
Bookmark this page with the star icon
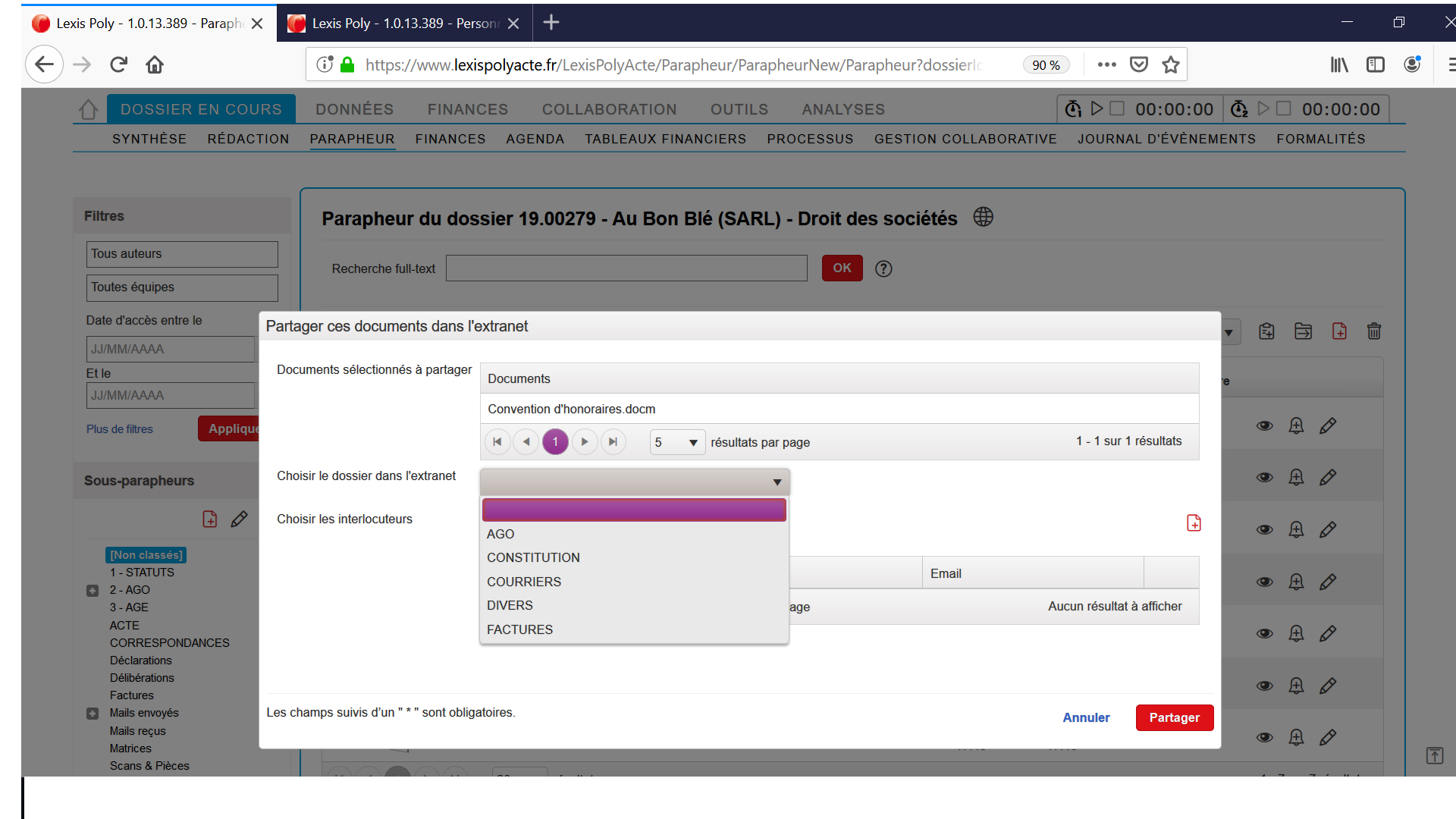(1171, 64)
